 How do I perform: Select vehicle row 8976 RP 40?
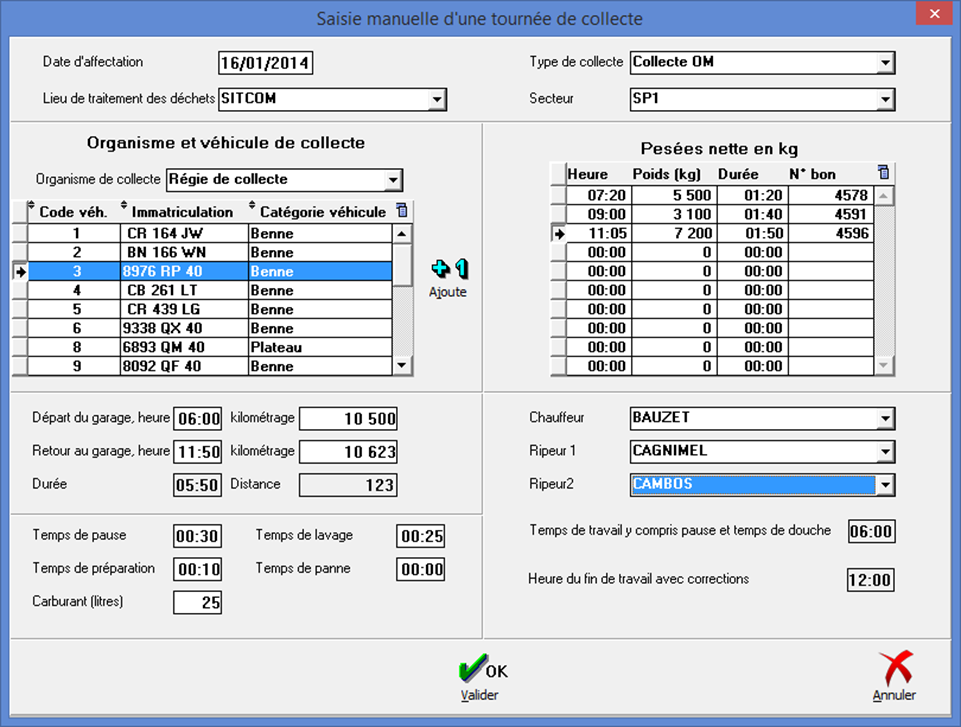point(210,271)
